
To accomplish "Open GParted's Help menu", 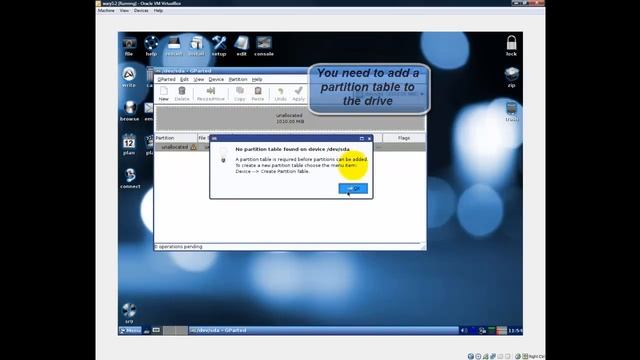I will 257,79.
